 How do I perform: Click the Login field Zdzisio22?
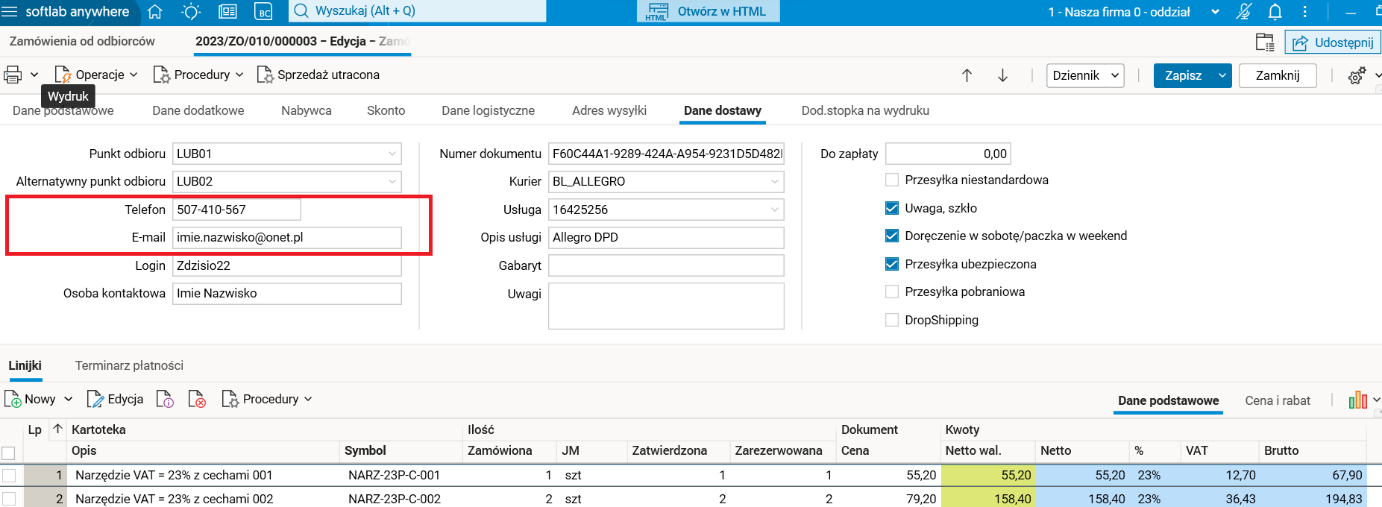(x=287, y=266)
